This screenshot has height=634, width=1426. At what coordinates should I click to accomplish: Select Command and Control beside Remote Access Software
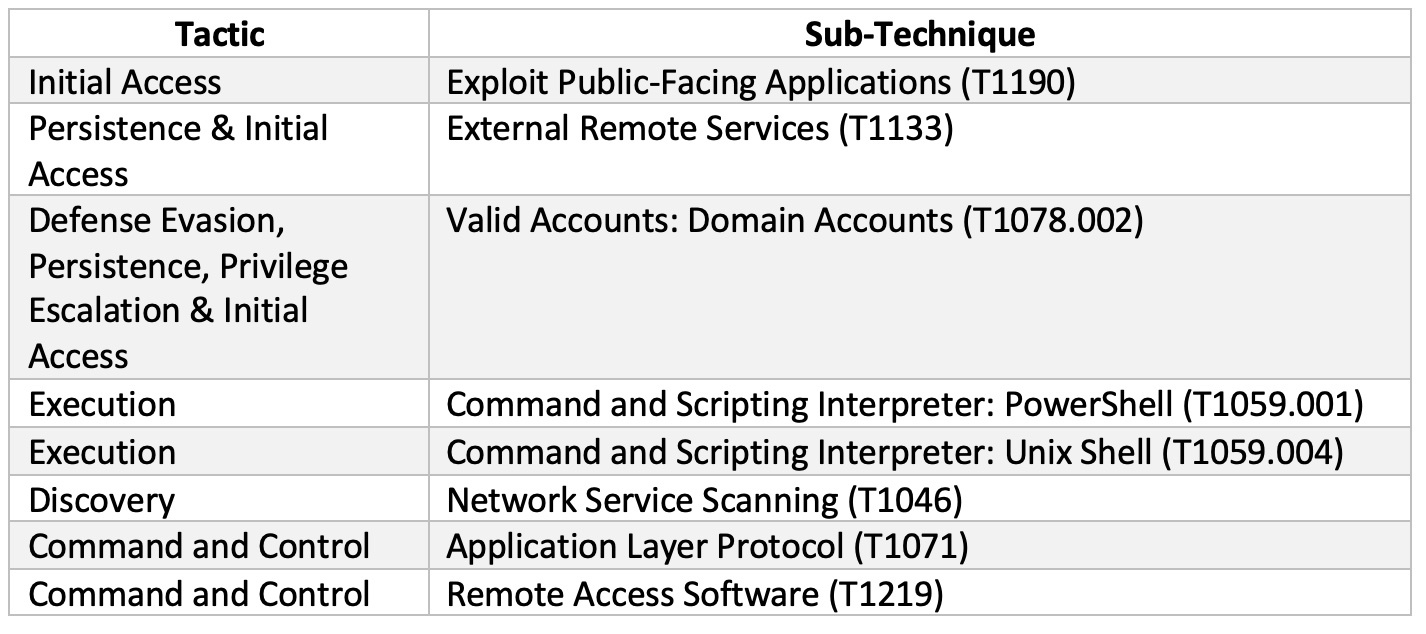pos(199,594)
